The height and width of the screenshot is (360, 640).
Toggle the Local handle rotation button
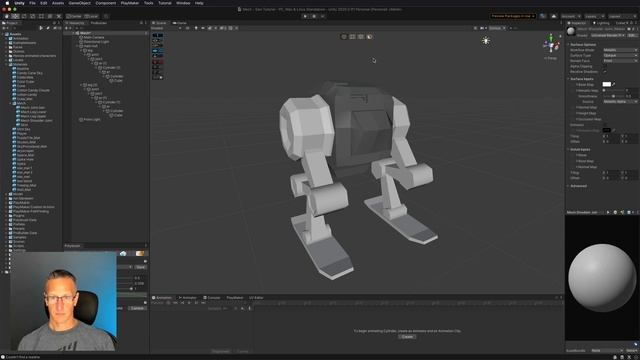click(91, 16)
